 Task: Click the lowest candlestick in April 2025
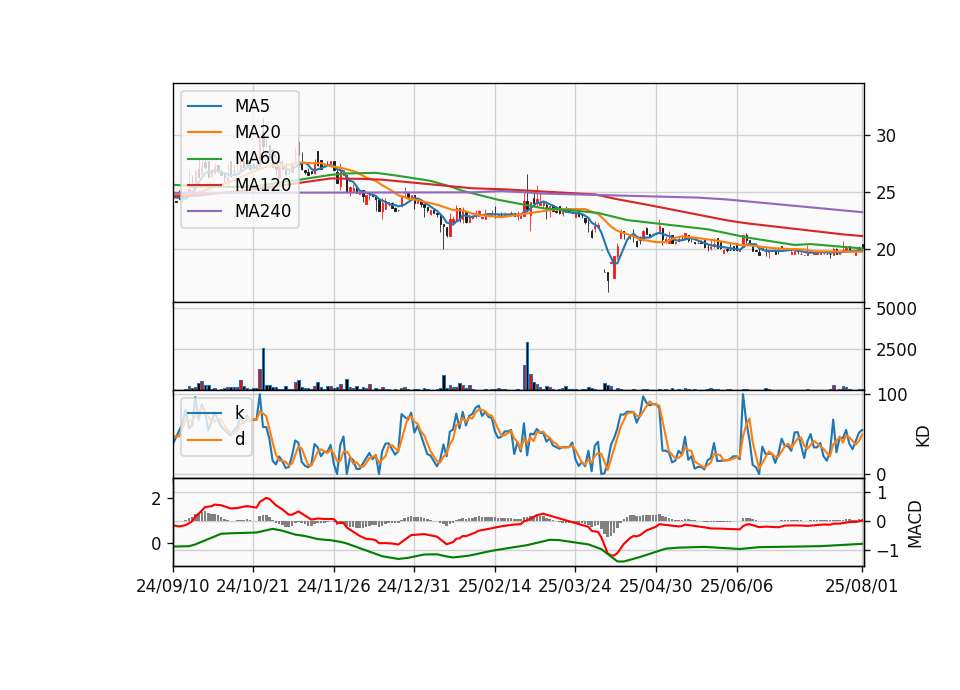point(608,281)
